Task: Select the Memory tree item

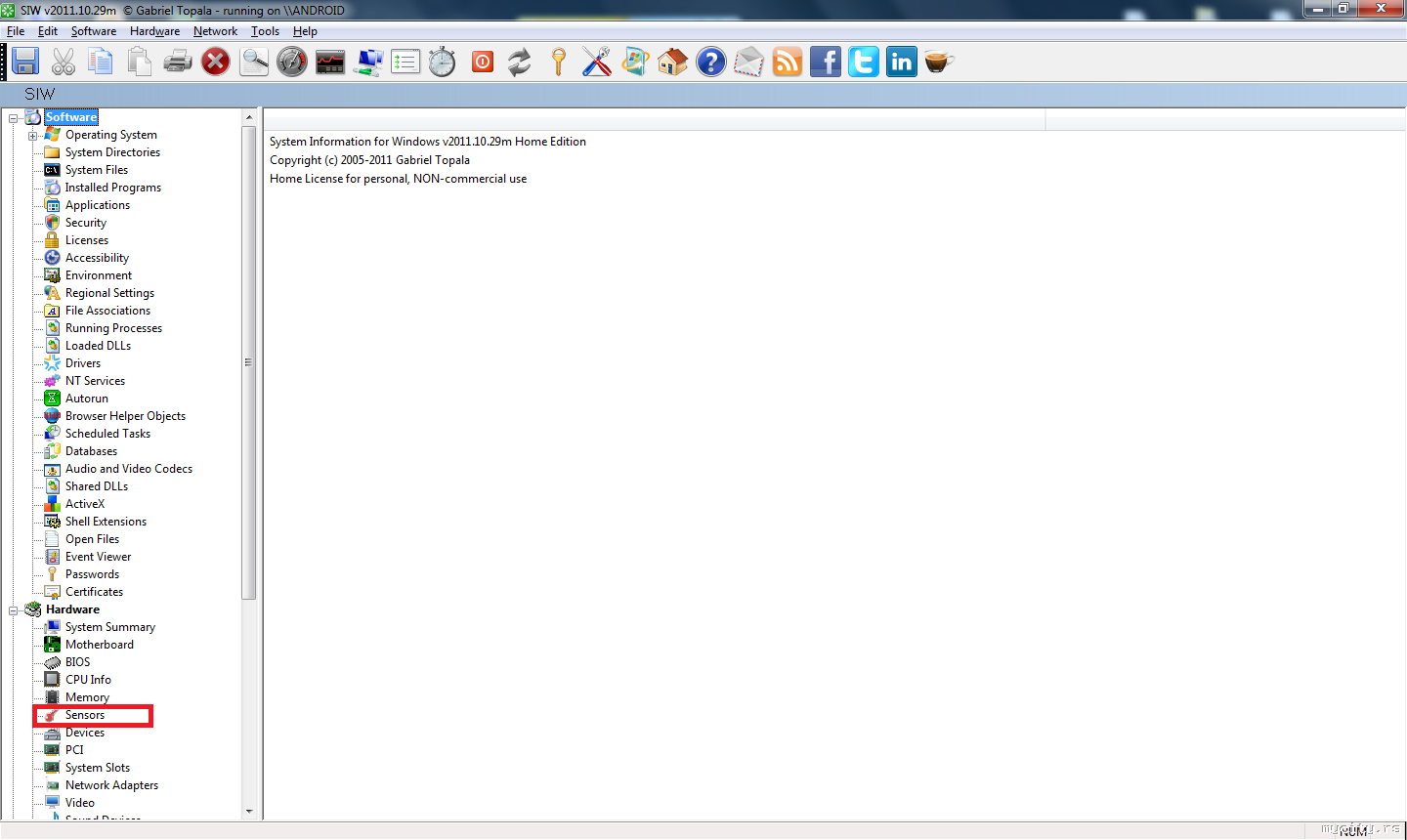Action: click(87, 697)
